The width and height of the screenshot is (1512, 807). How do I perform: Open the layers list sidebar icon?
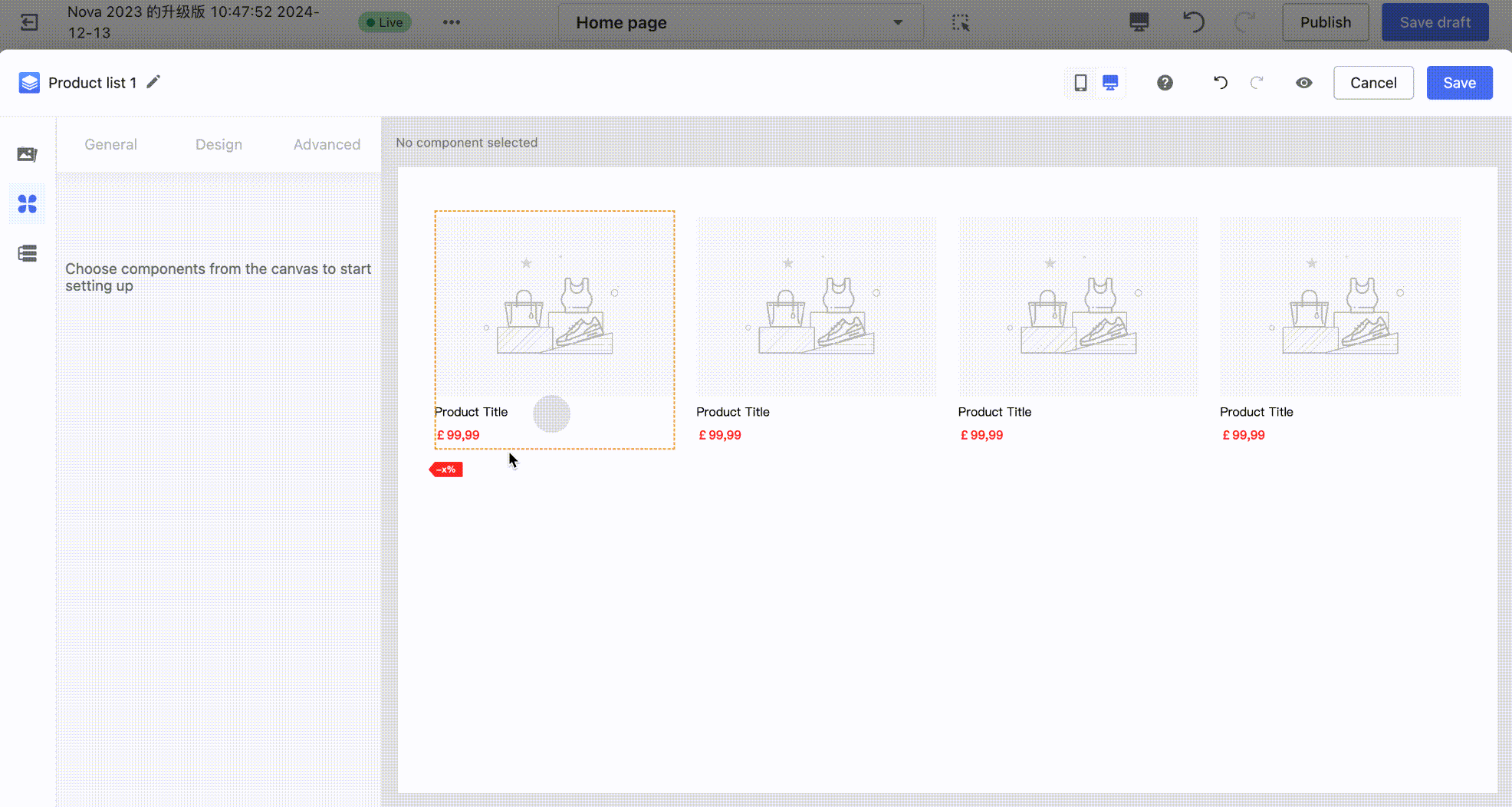(x=28, y=253)
